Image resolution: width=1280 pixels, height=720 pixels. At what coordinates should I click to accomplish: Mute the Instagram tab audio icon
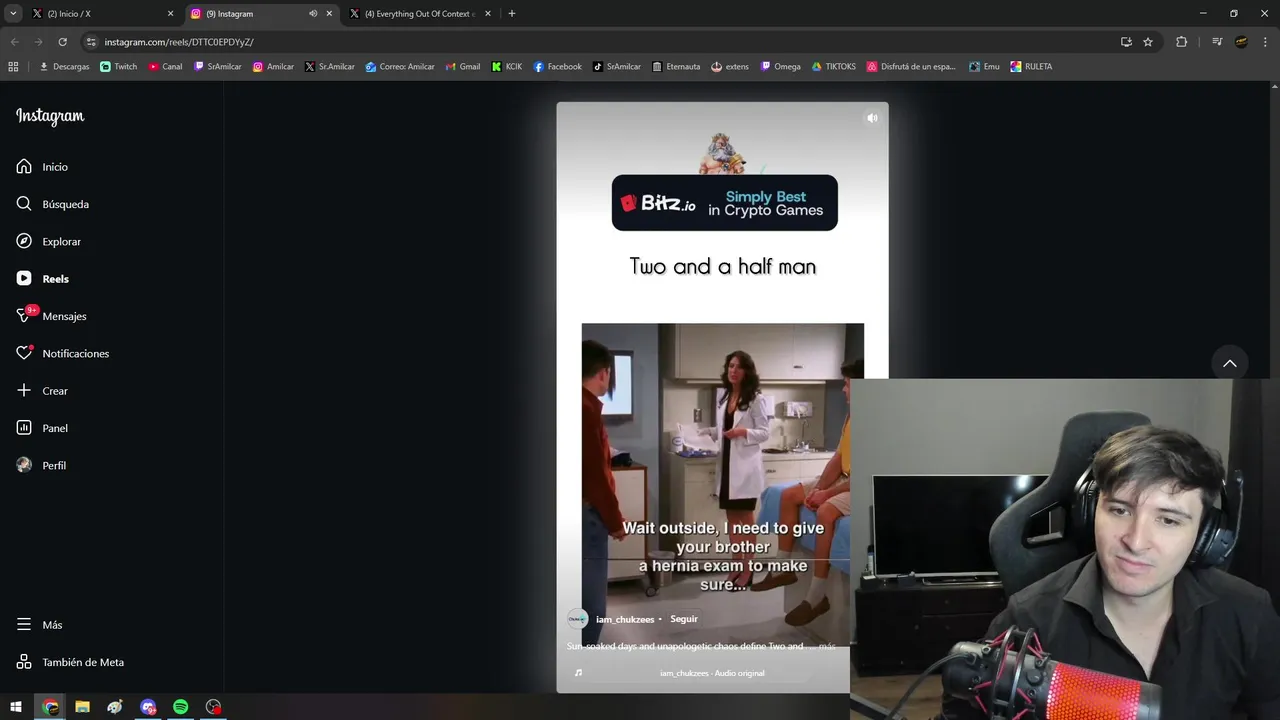click(313, 14)
